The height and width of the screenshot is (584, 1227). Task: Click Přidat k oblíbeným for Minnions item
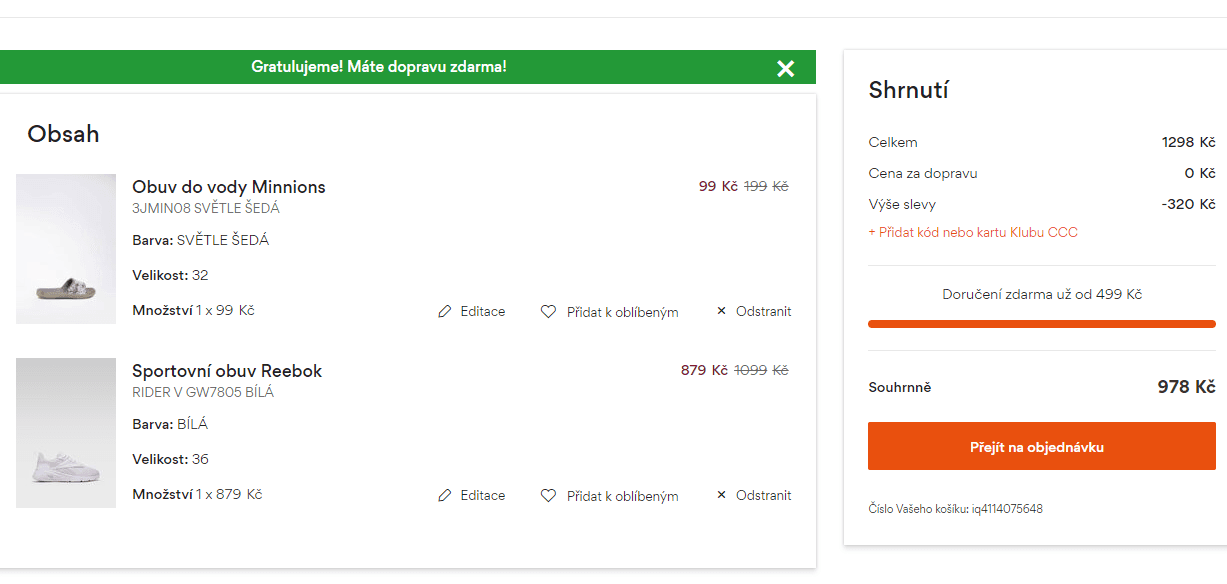pos(623,312)
